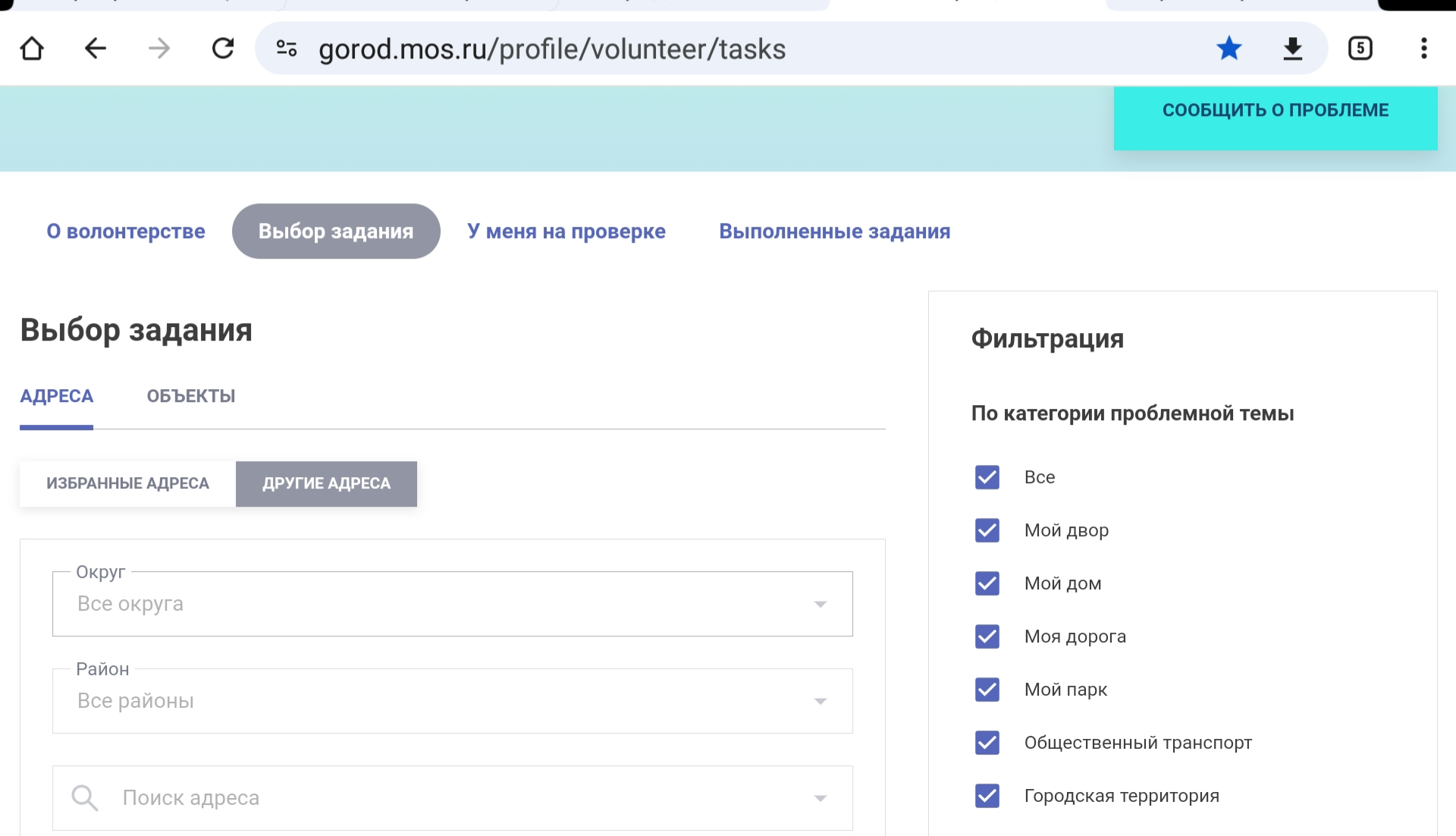Click the 'Выбор задания' page heading
This screenshot has width=1456, height=836.
click(x=136, y=331)
